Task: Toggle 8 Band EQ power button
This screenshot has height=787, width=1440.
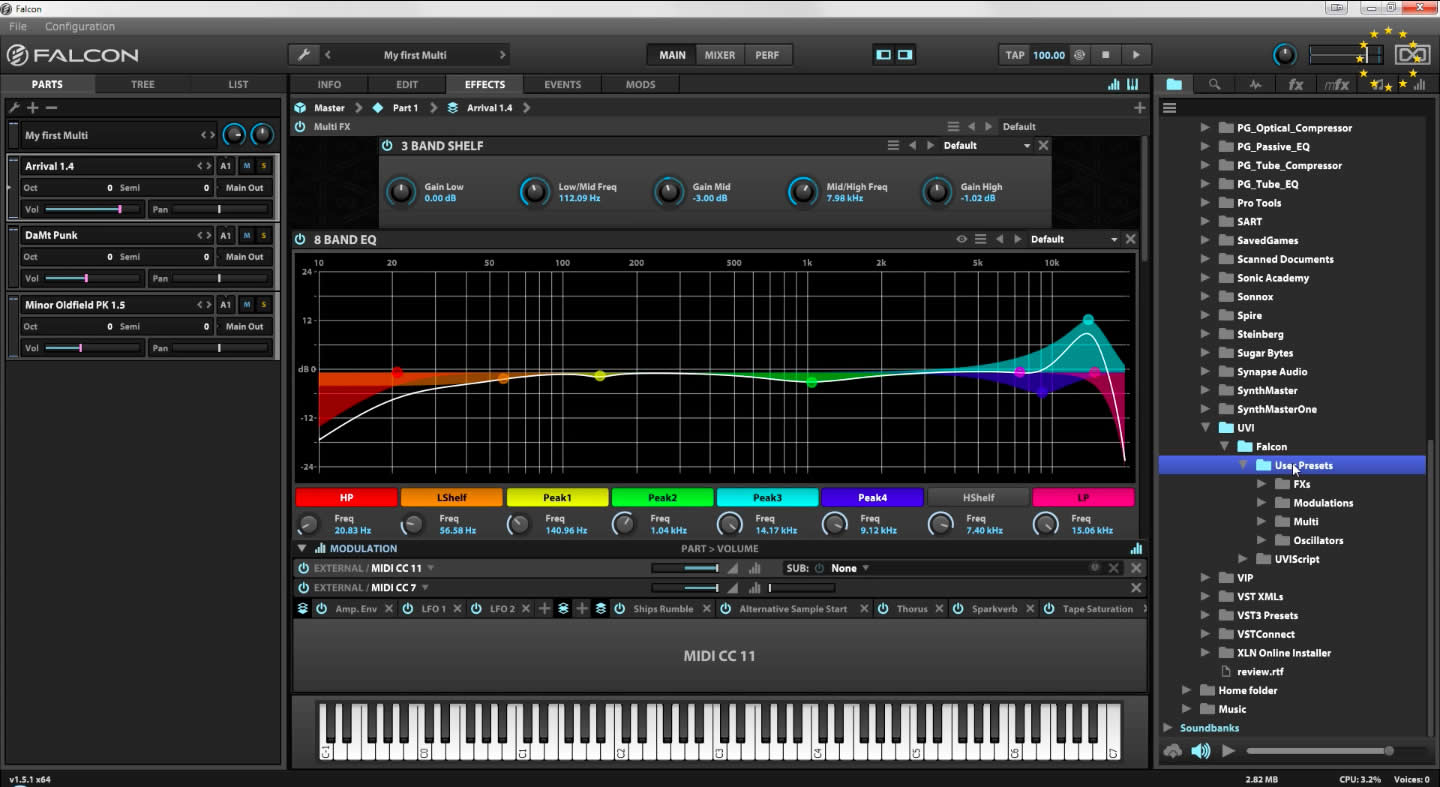Action: (x=300, y=239)
